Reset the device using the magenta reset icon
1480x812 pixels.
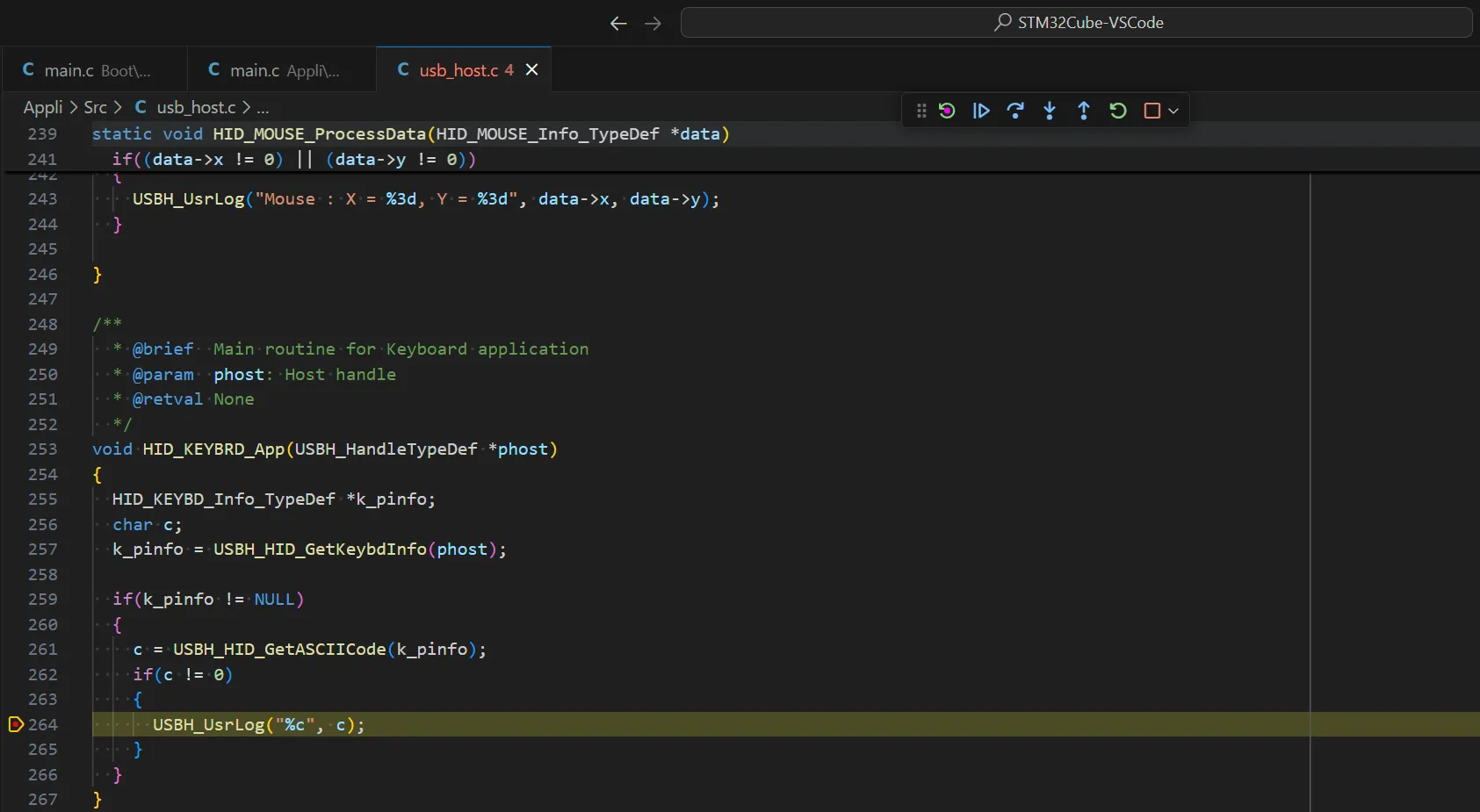pos(948,111)
